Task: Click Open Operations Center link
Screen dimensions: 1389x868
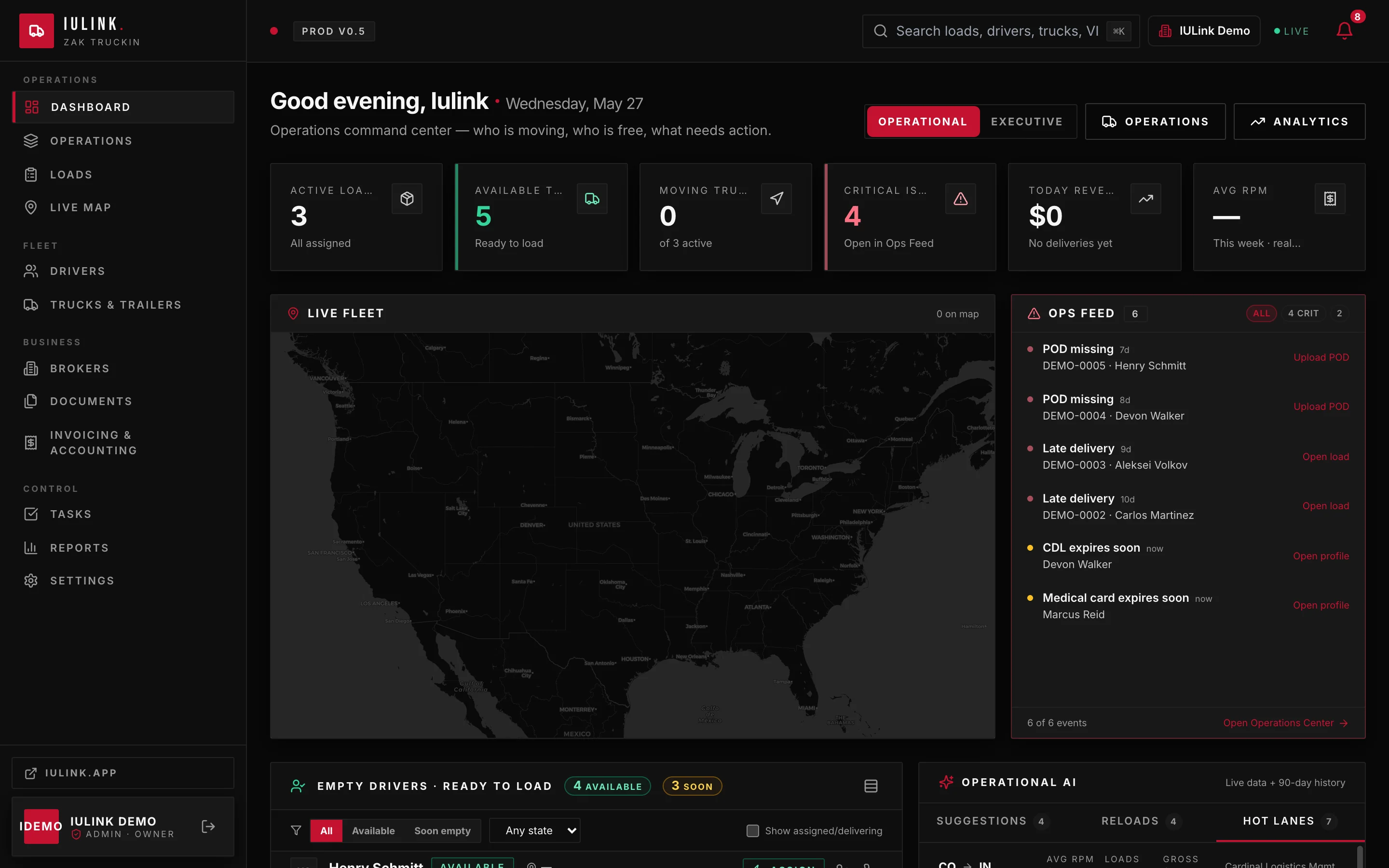Action: 1285,723
